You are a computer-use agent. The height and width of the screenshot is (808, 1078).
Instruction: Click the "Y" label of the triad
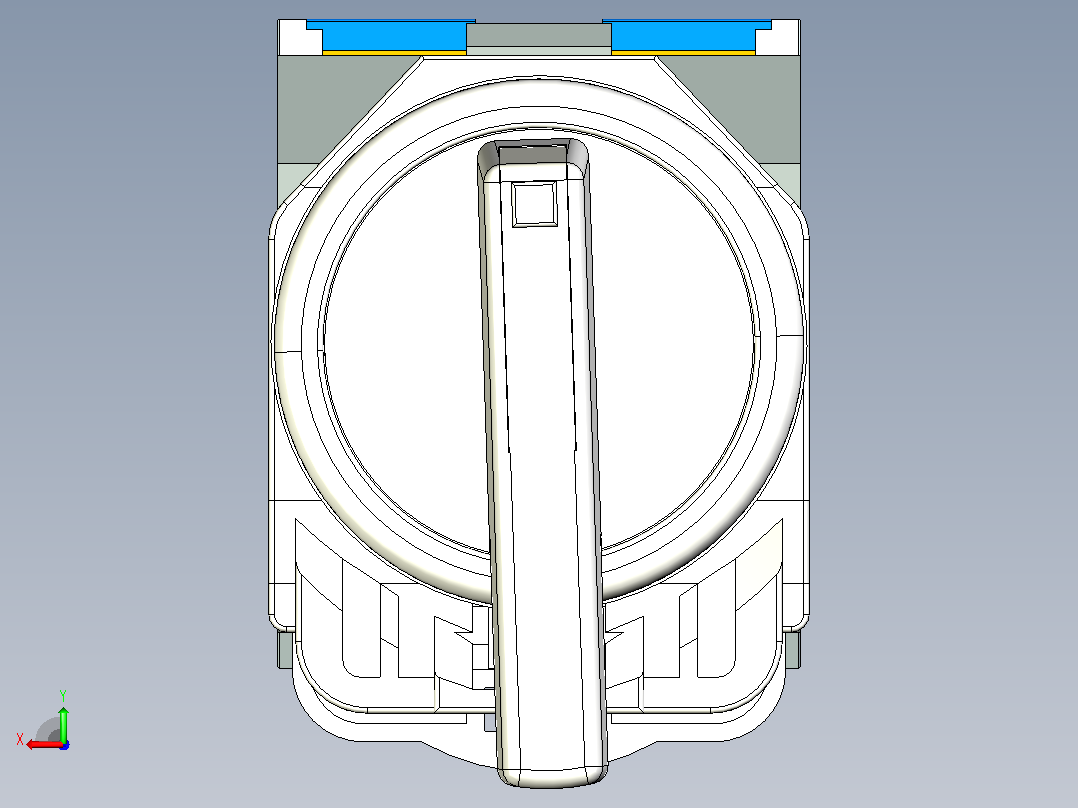[x=63, y=695]
